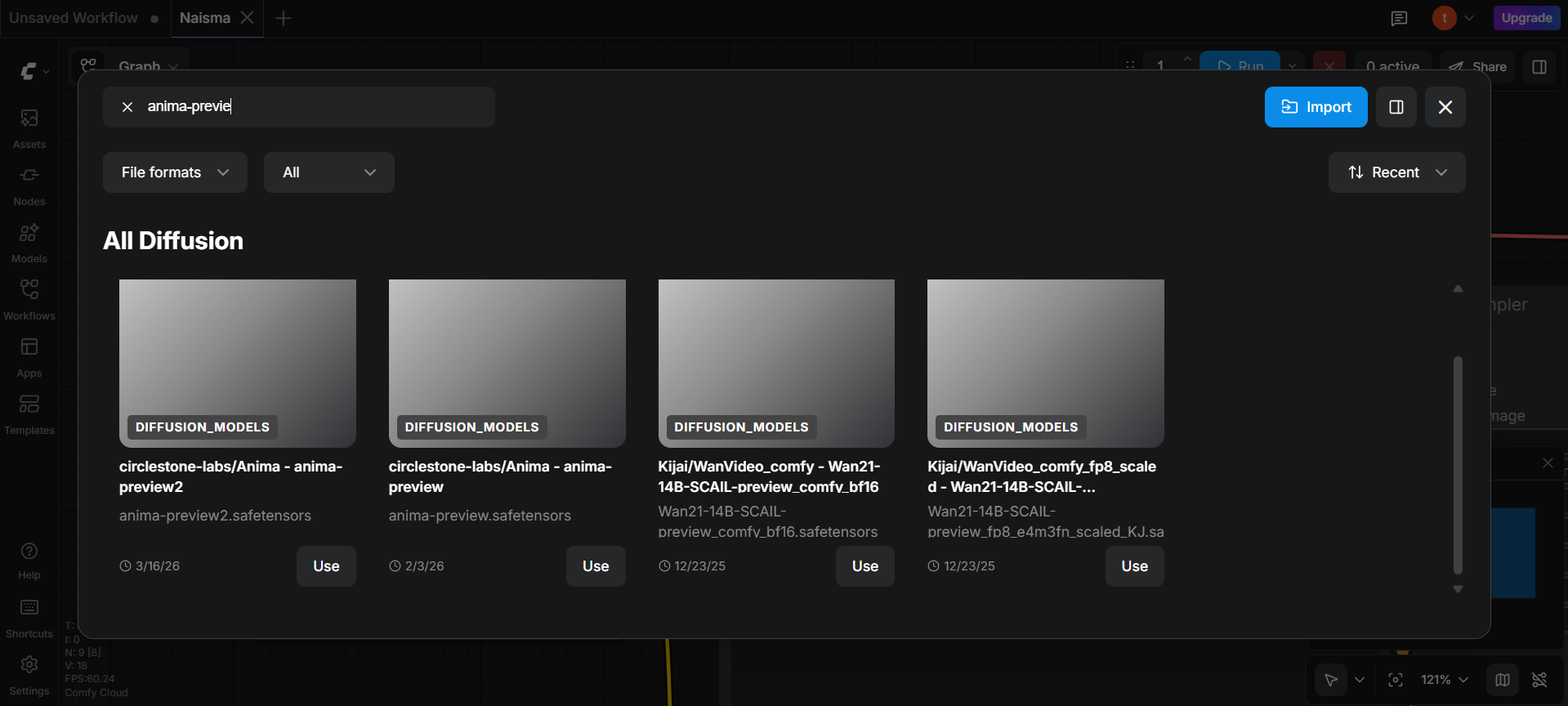Select the anima-preview2 model thumbnail
1568x706 pixels.
pos(238,364)
